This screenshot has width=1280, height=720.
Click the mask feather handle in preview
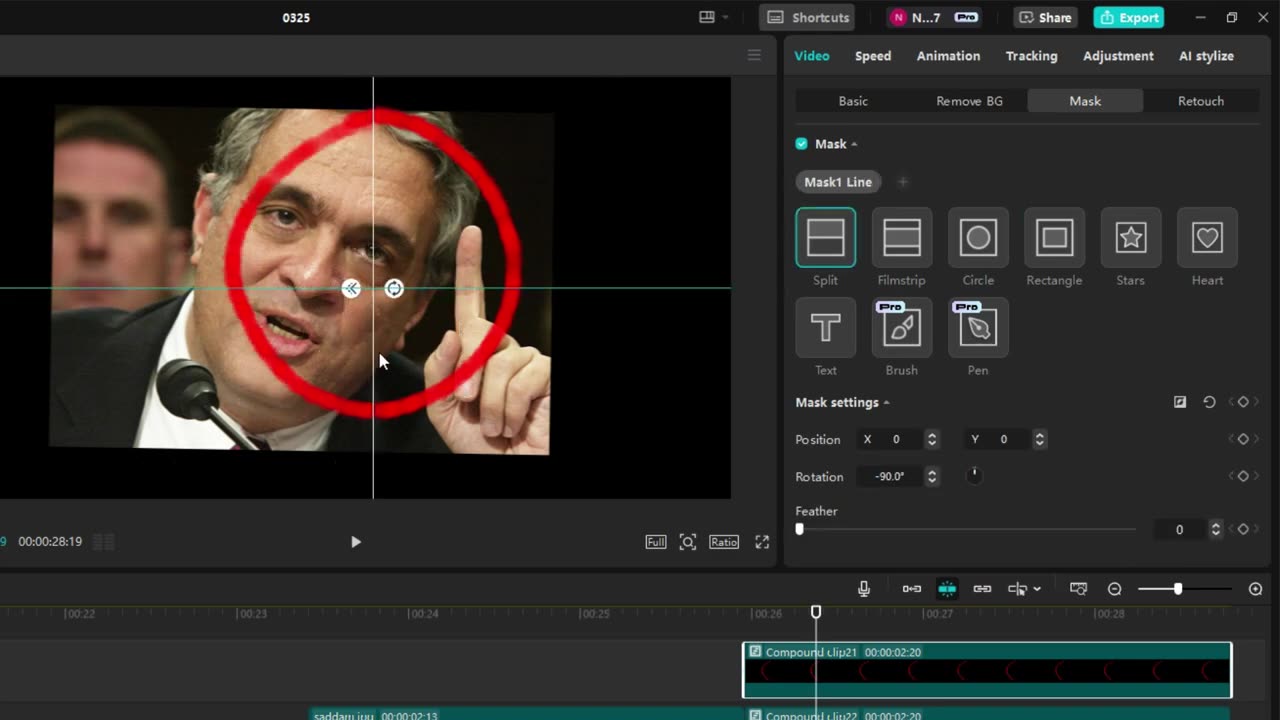tap(351, 289)
